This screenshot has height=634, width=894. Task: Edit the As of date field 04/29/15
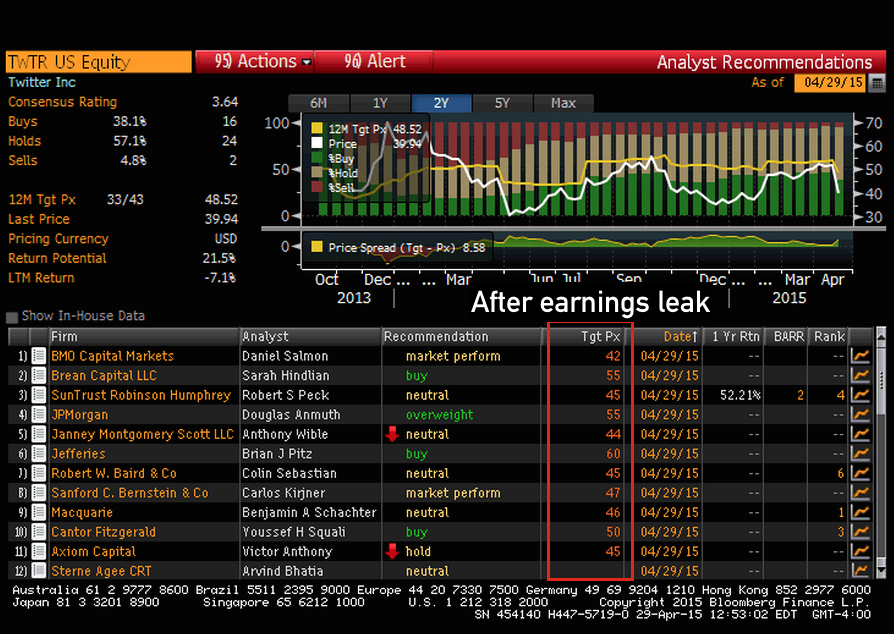[x=830, y=83]
